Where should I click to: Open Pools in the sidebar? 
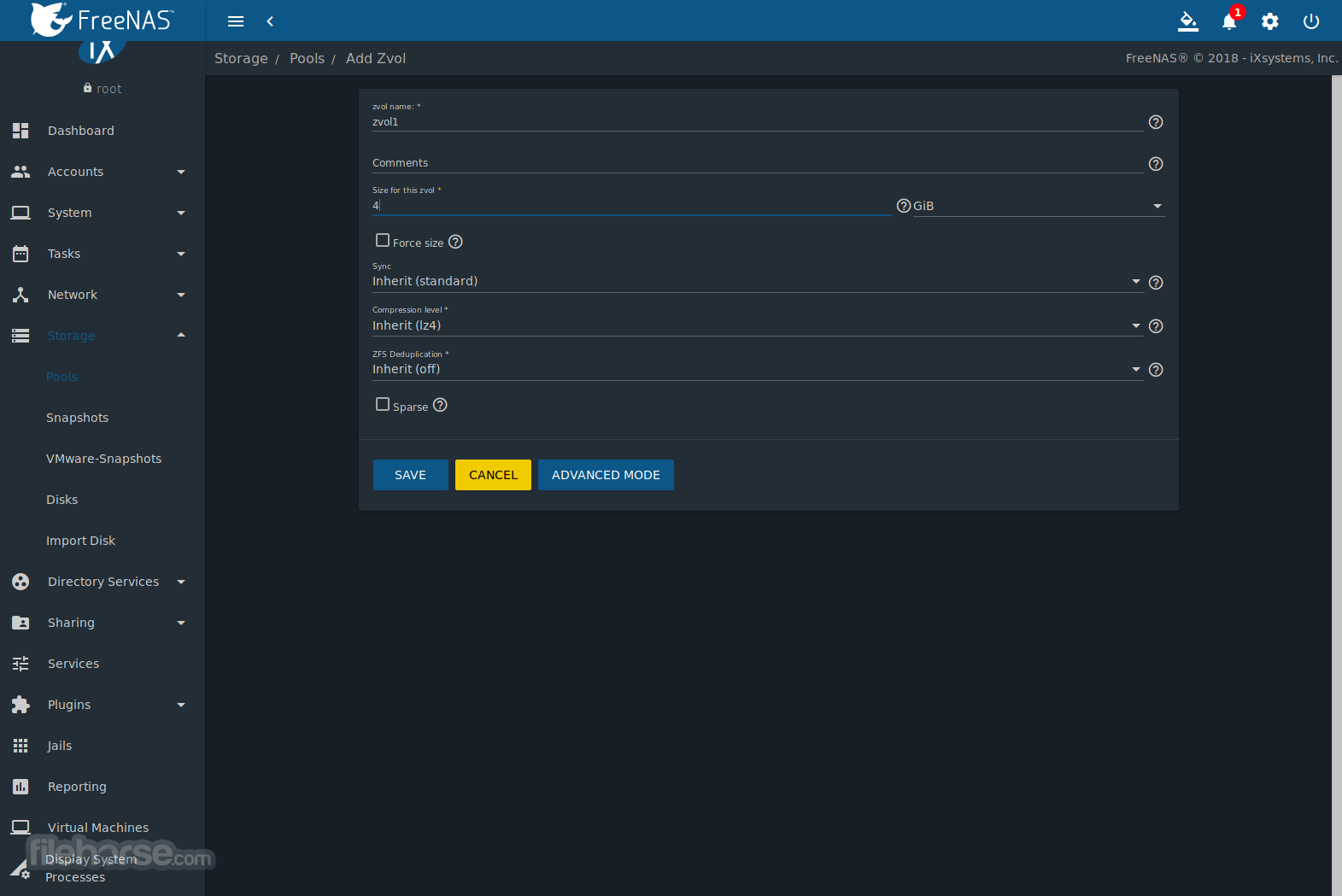[62, 377]
